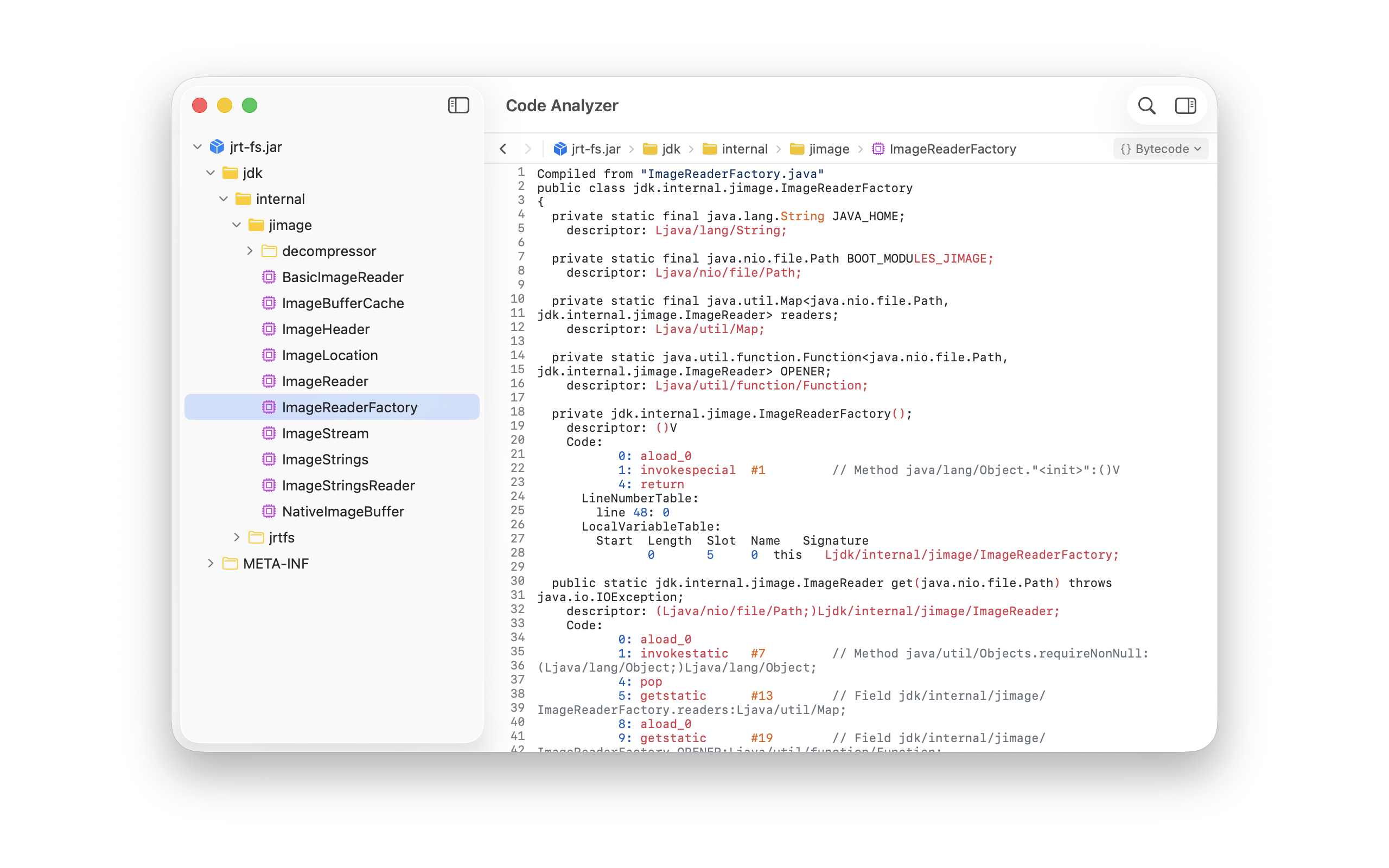Click line number 30 in gutter

[x=517, y=581]
